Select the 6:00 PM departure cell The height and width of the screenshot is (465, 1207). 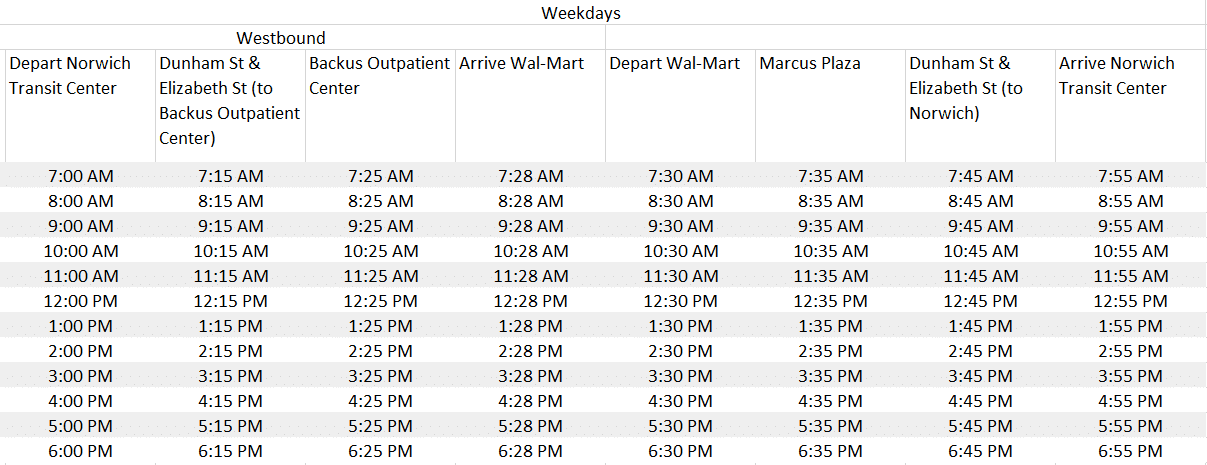80,451
